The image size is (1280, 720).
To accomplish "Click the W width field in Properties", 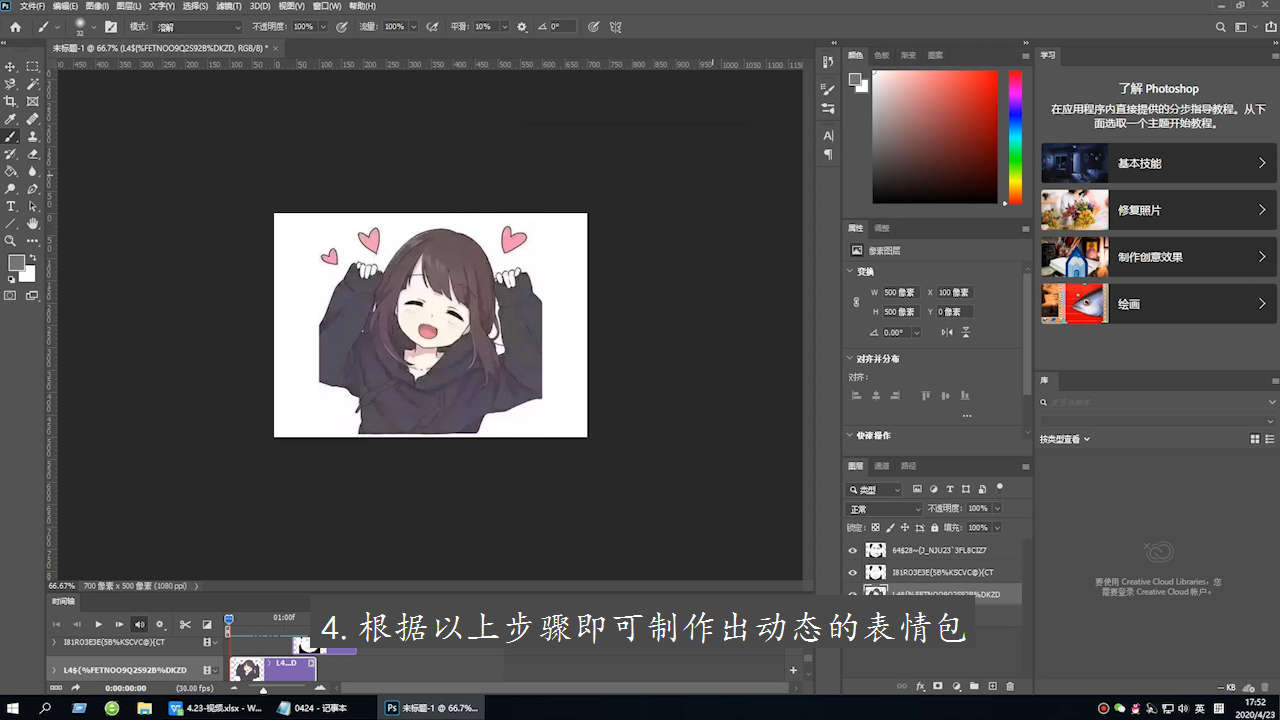I will (901, 292).
